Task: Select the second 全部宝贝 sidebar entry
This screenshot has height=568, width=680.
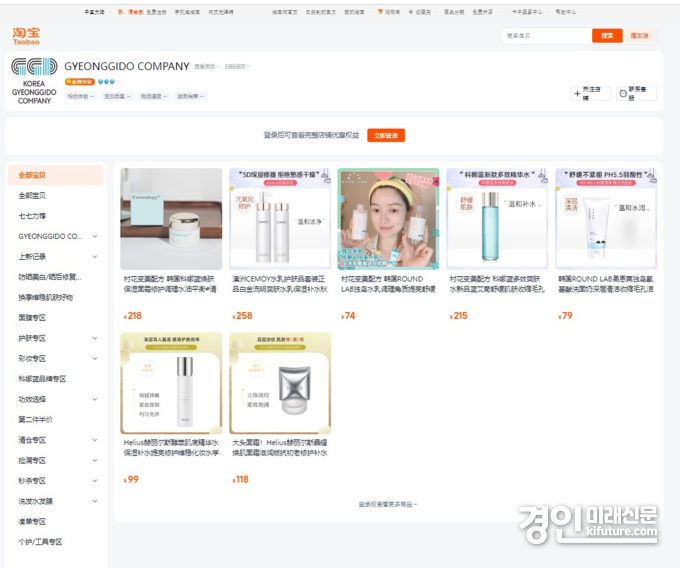Action: click(x=32, y=196)
